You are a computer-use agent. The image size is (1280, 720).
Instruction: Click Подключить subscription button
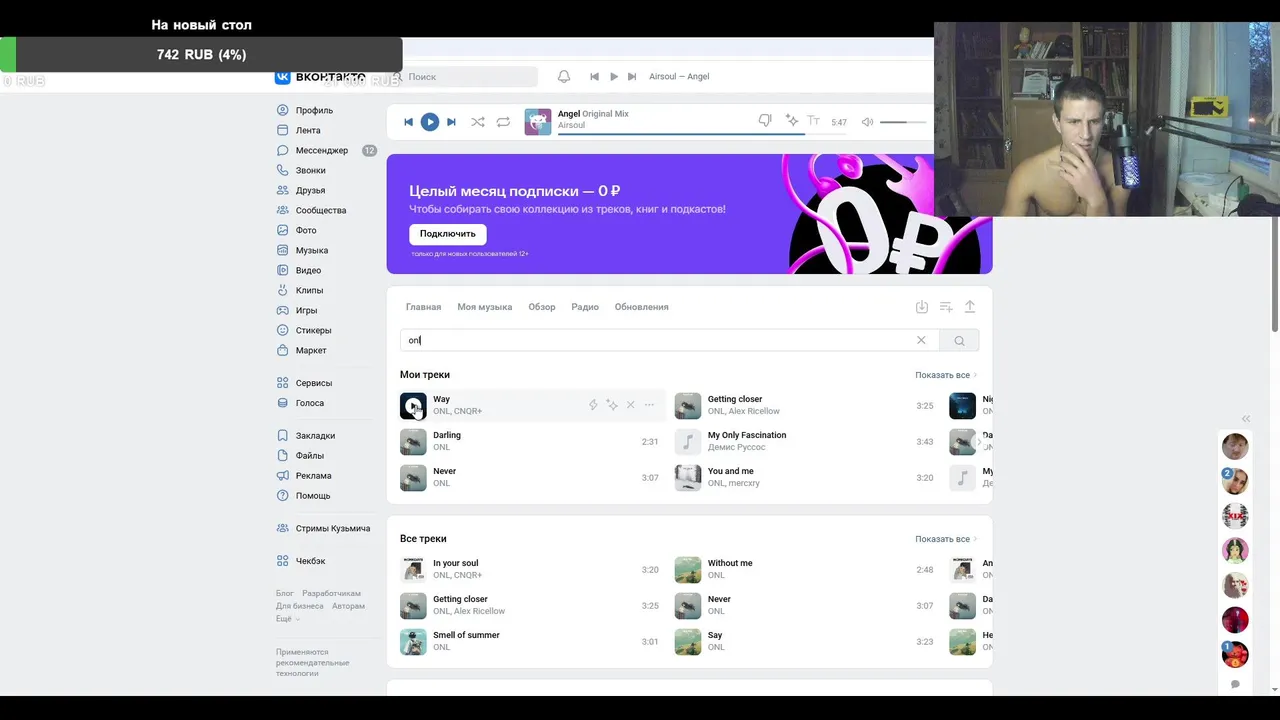[x=447, y=234]
